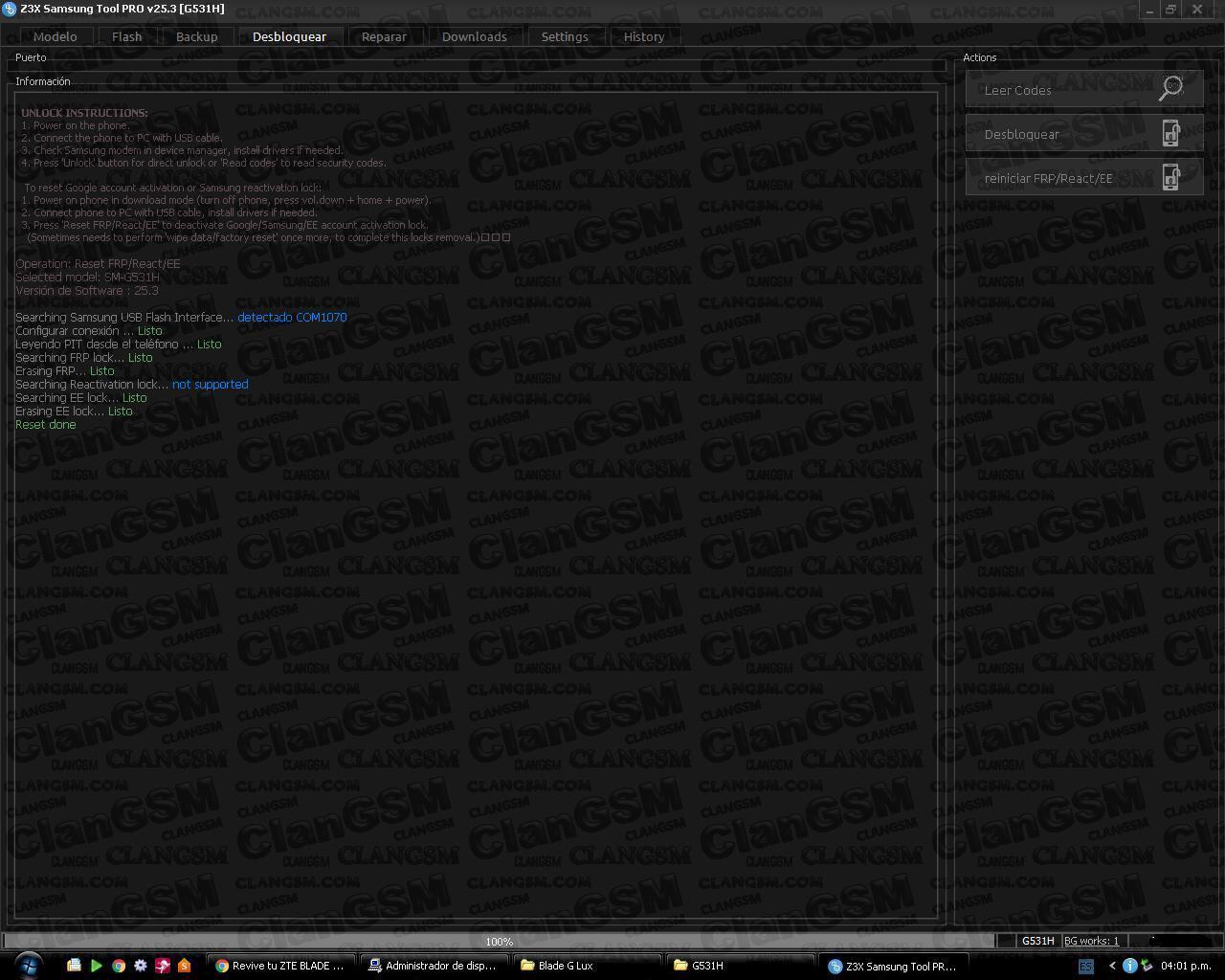1225x980 pixels.
Task: Go to the Settings tab
Action: [x=565, y=36]
